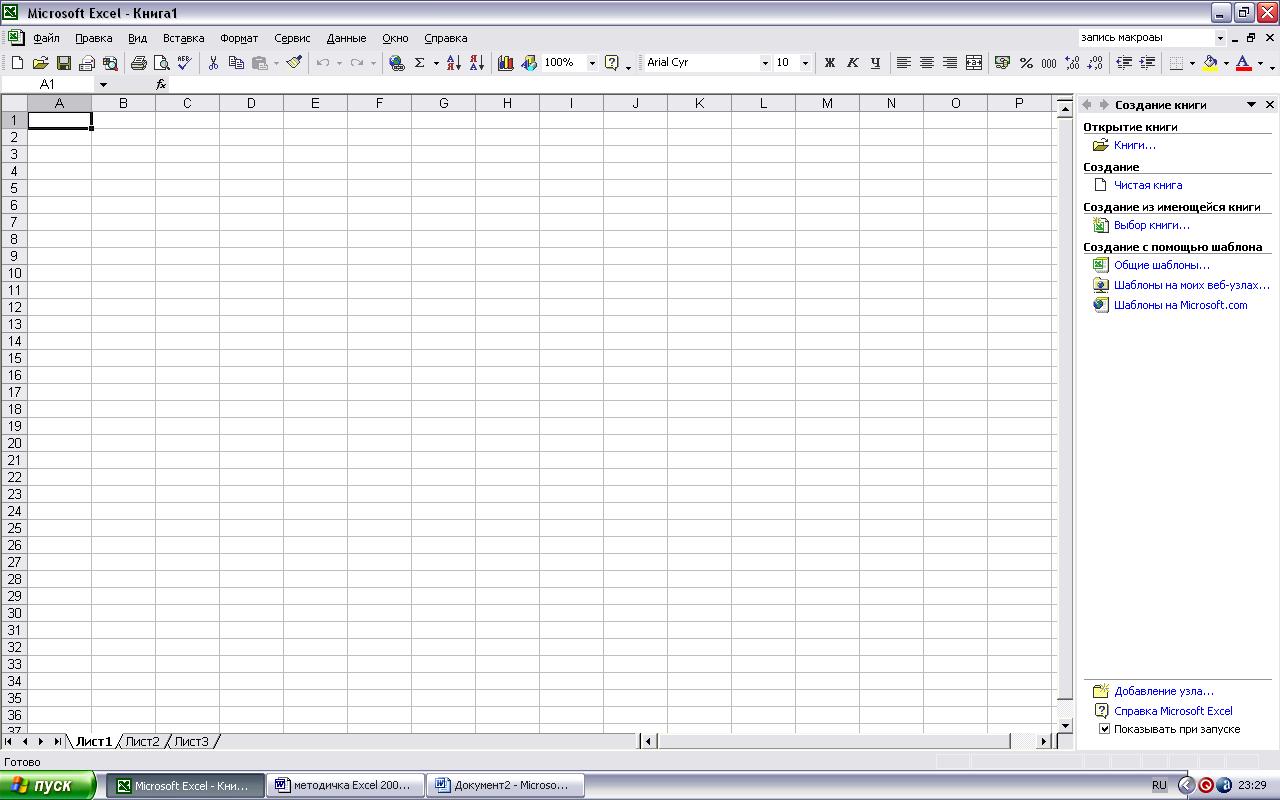Open Print Preview from the toolbar

point(162,62)
